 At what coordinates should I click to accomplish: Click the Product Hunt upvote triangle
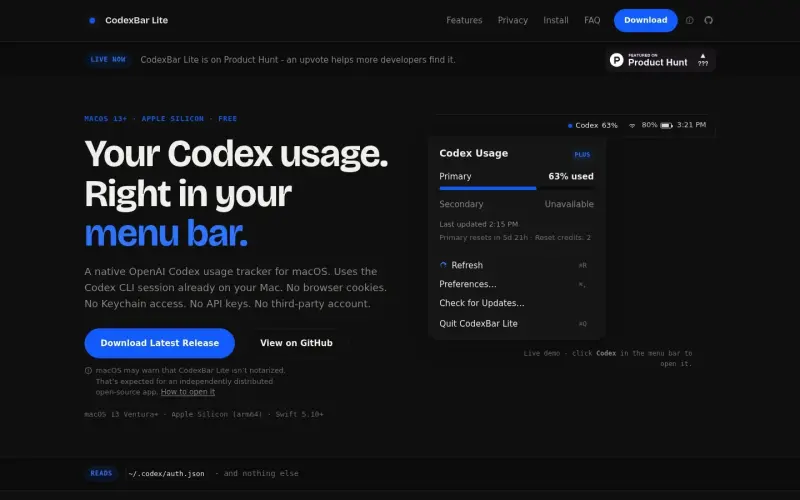[x=703, y=56]
